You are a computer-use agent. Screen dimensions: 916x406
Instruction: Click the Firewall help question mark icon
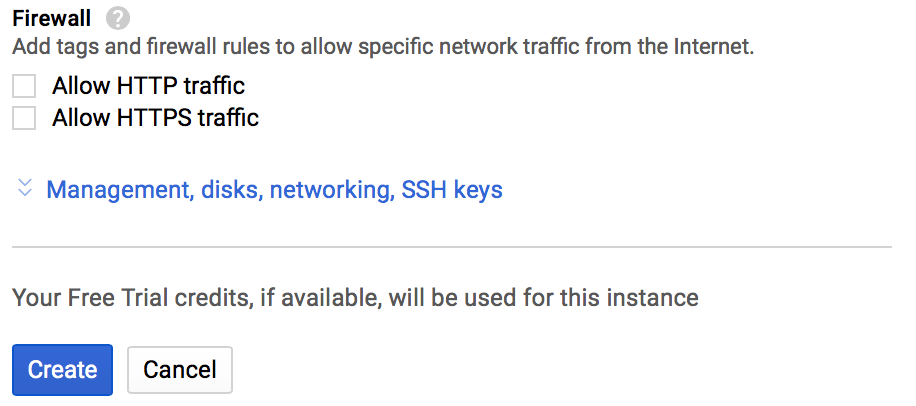pos(118,18)
